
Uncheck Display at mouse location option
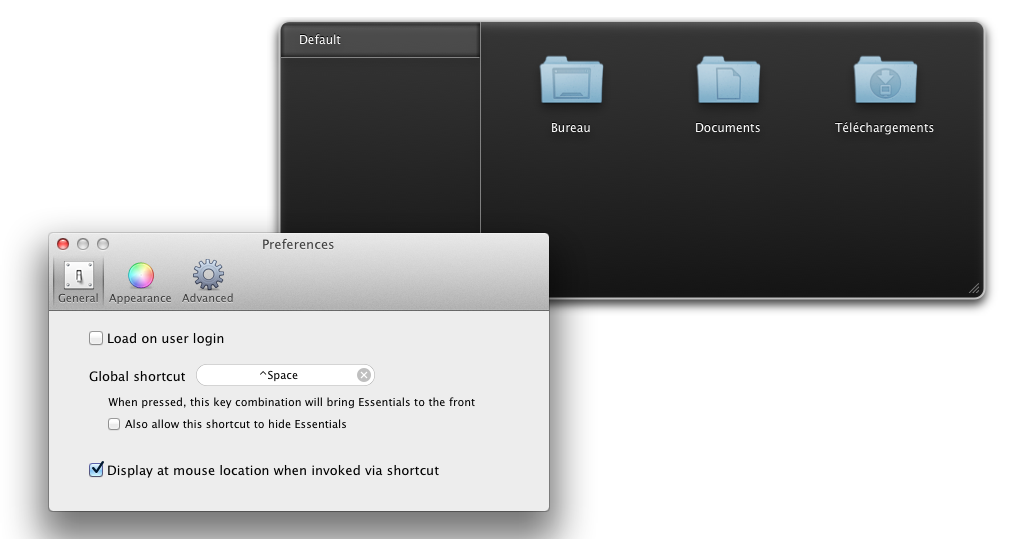click(x=96, y=470)
